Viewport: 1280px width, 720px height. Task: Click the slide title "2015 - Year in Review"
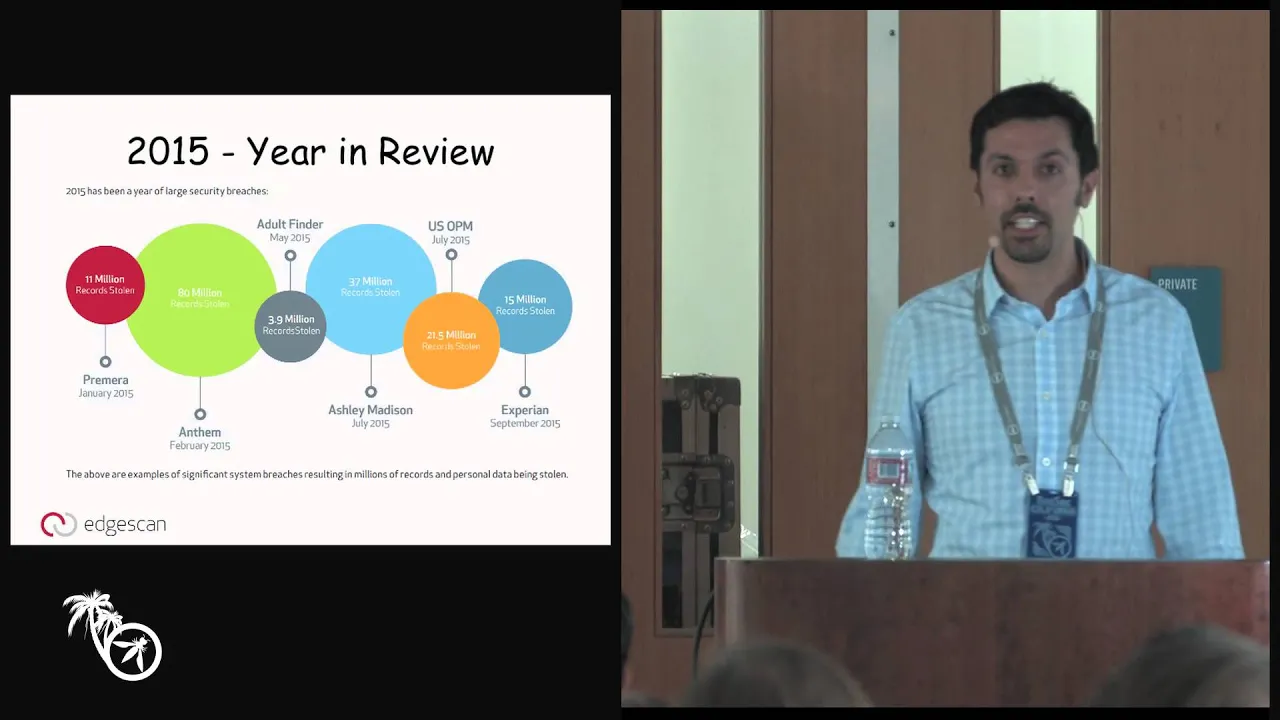[311, 151]
